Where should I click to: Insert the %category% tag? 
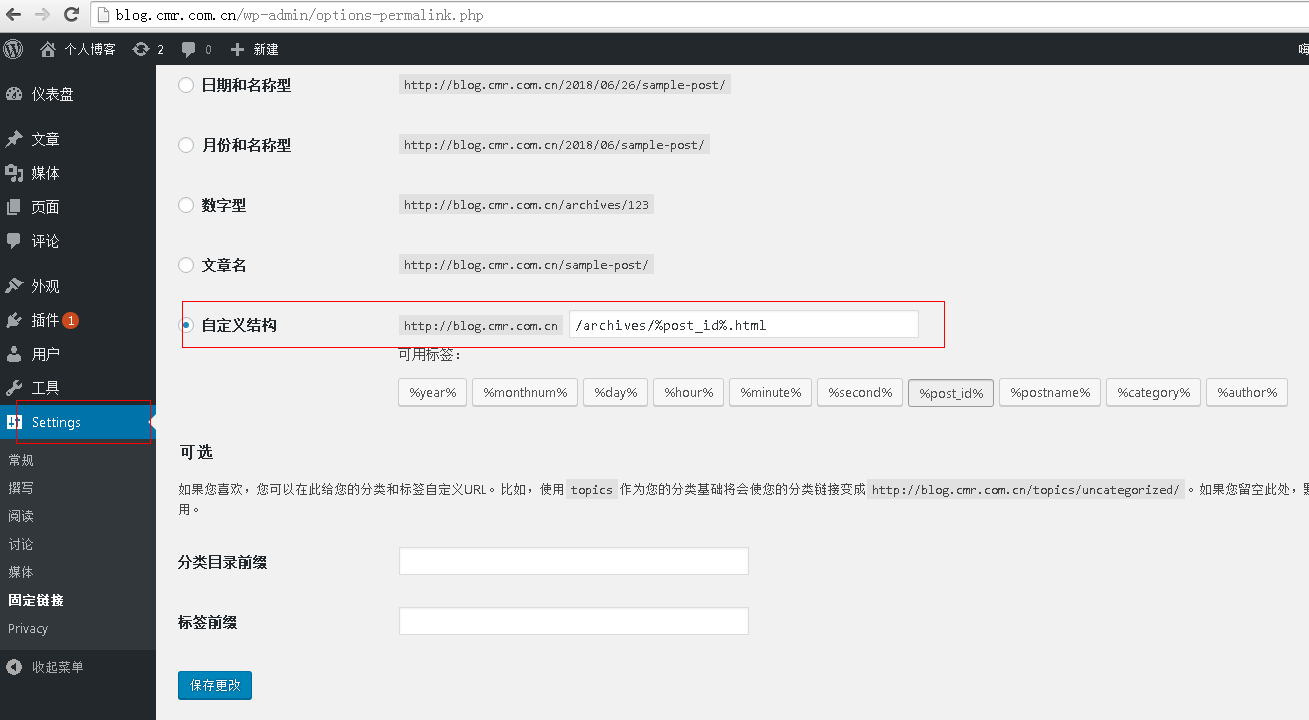(1153, 392)
